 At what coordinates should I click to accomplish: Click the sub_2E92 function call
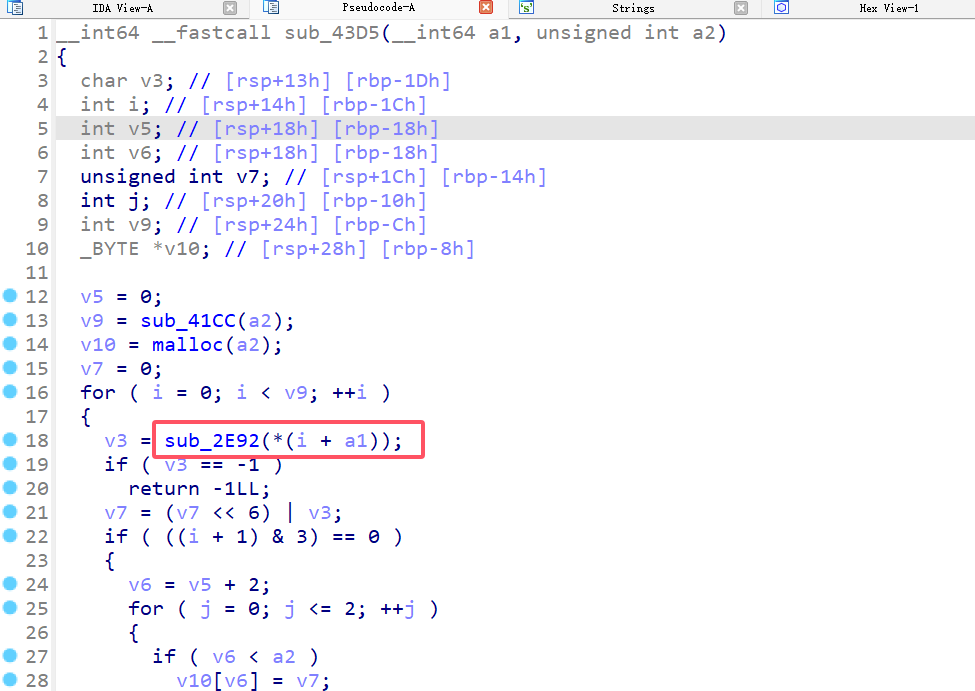[211, 440]
